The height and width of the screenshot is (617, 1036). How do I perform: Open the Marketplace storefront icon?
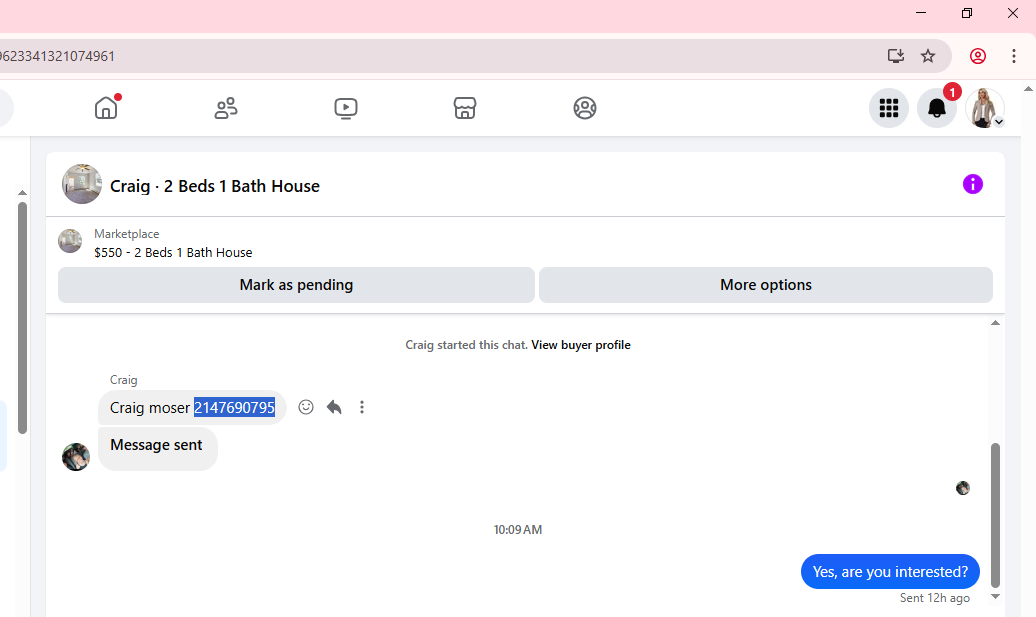click(465, 108)
